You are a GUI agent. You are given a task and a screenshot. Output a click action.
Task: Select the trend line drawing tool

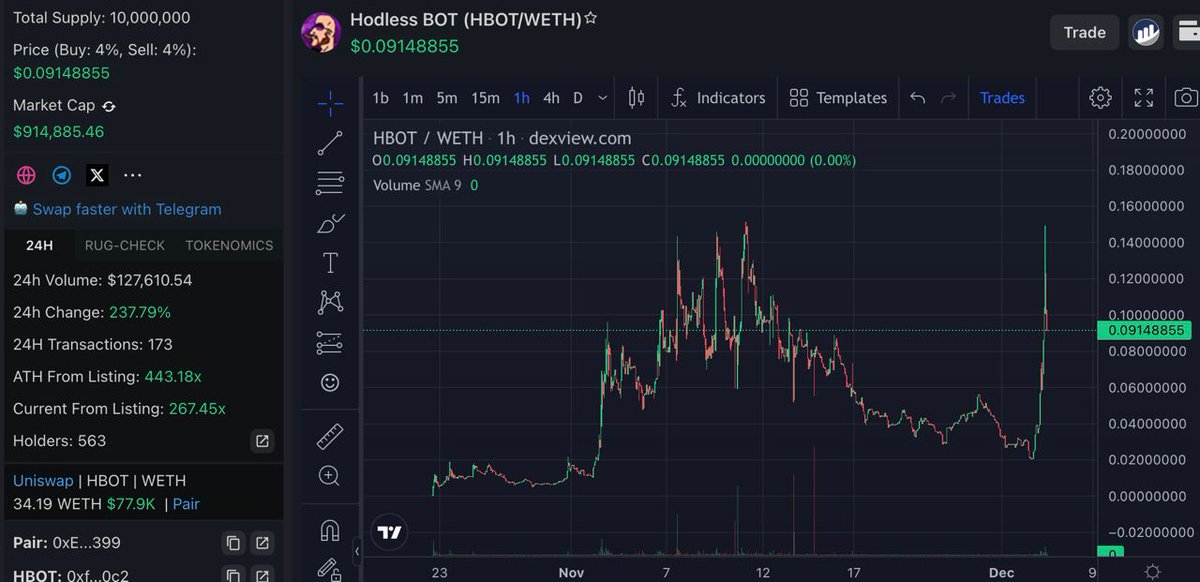tap(330, 143)
